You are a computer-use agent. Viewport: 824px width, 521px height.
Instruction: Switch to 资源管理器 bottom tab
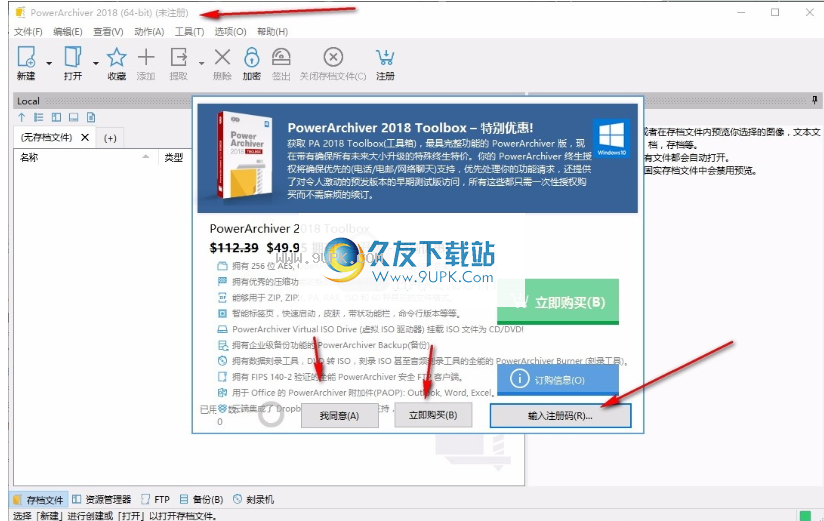(x=101, y=499)
